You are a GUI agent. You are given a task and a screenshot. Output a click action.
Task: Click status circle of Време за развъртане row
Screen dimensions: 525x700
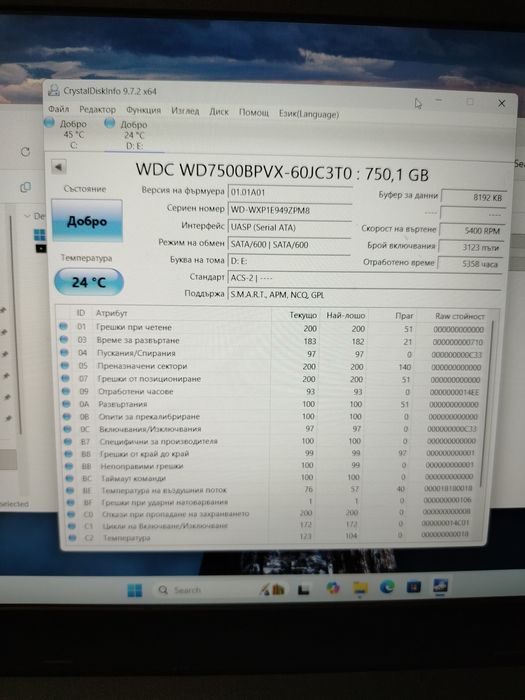[x=64, y=340]
